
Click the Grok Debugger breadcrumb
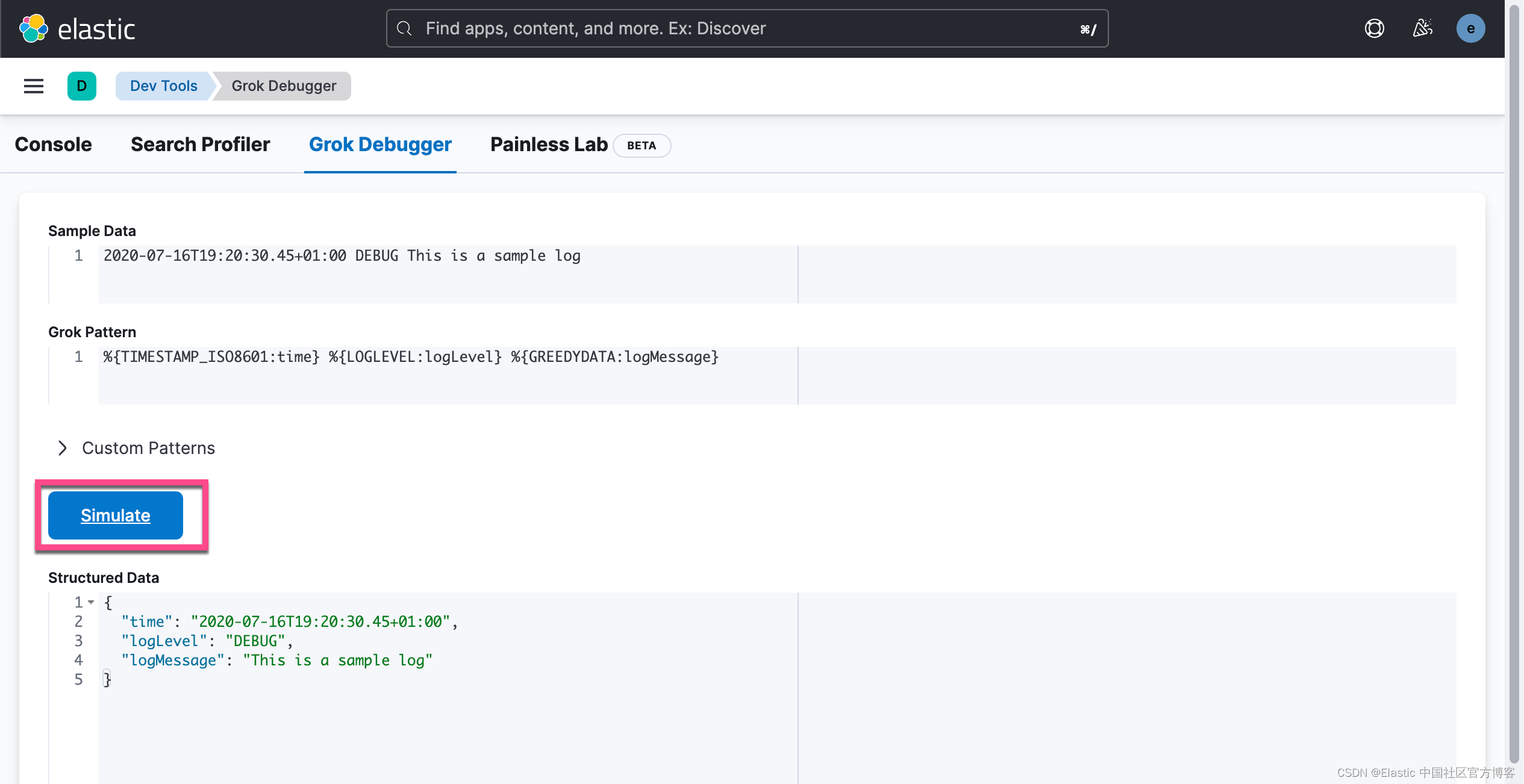pyautogui.click(x=284, y=86)
